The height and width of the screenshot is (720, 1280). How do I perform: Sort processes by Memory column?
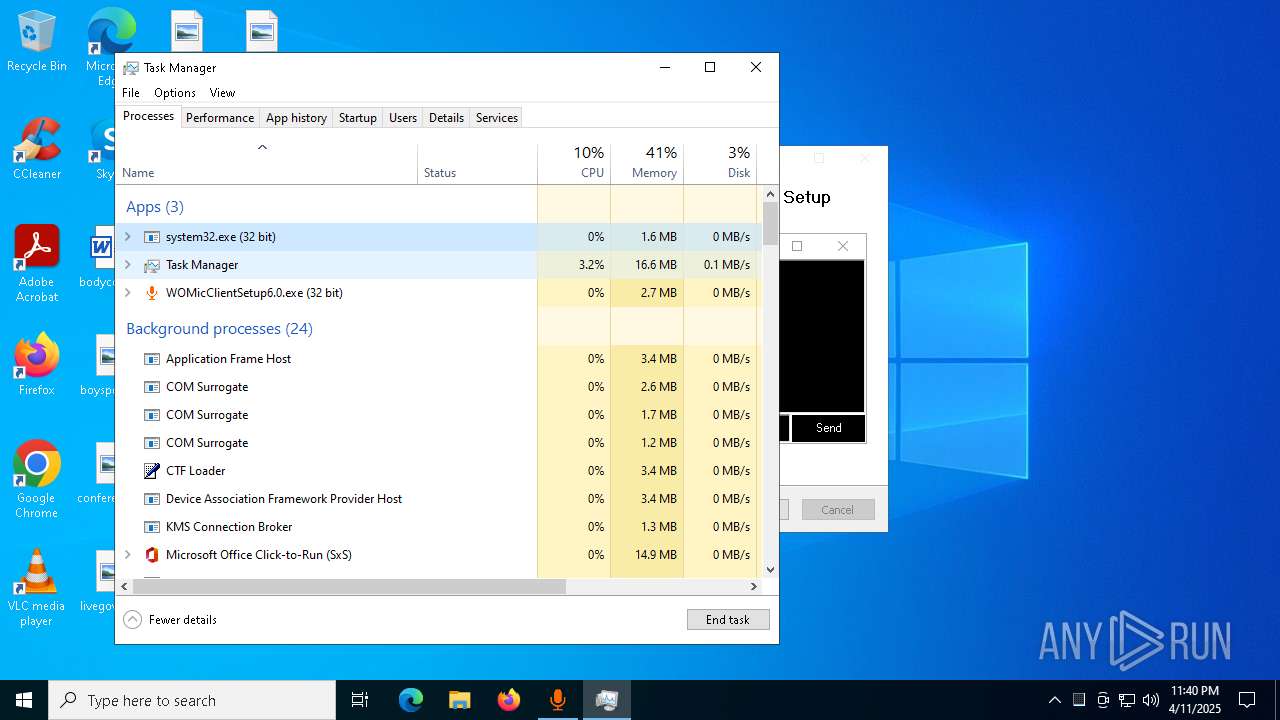(647, 163)
